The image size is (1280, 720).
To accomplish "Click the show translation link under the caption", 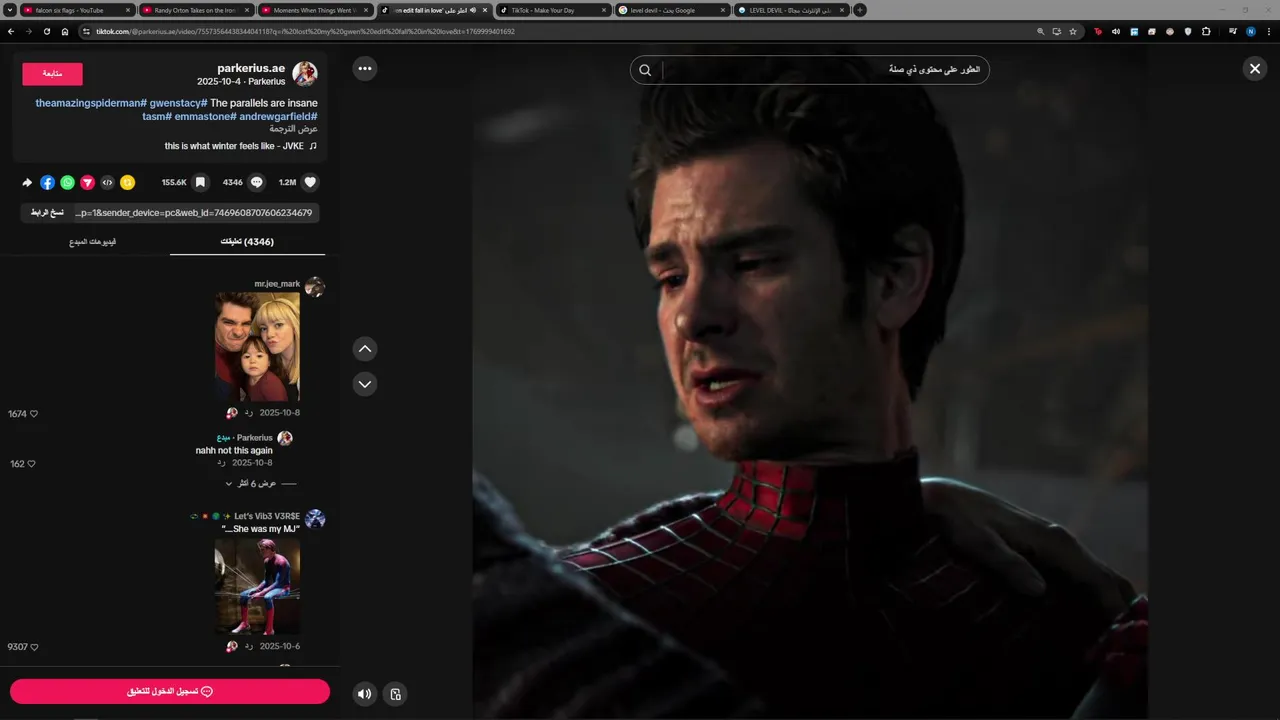I will (294, 129).
